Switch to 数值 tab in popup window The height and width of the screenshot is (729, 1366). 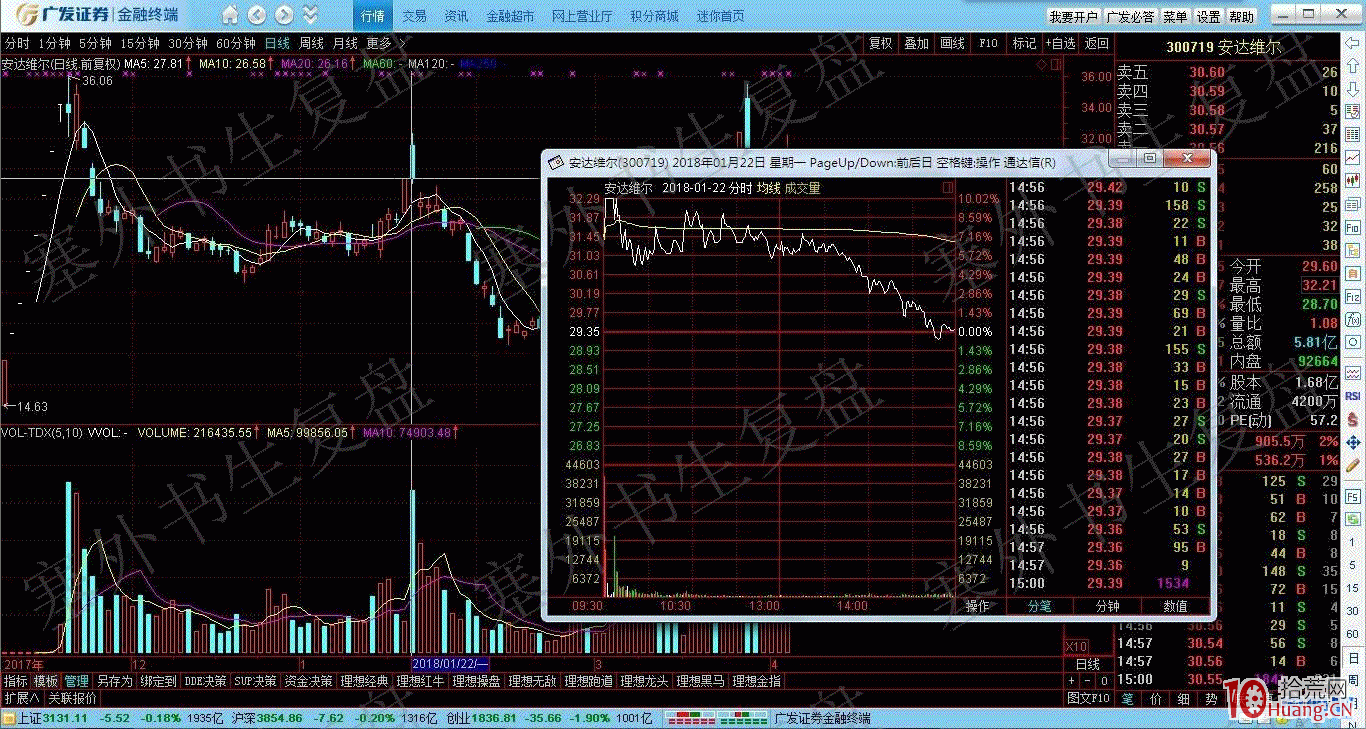click(1175, 606)
